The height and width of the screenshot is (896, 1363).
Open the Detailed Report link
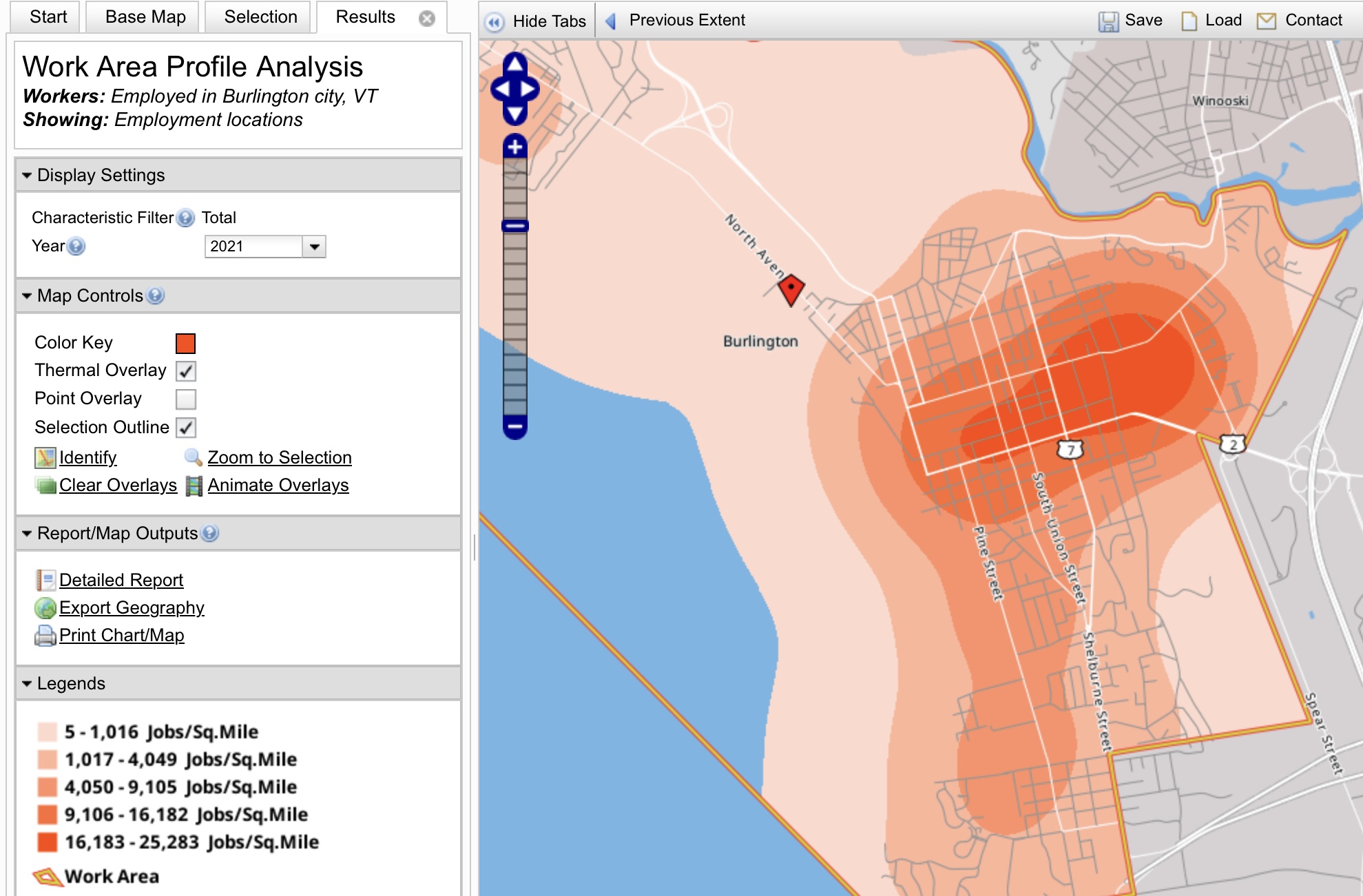coord(121,580)
